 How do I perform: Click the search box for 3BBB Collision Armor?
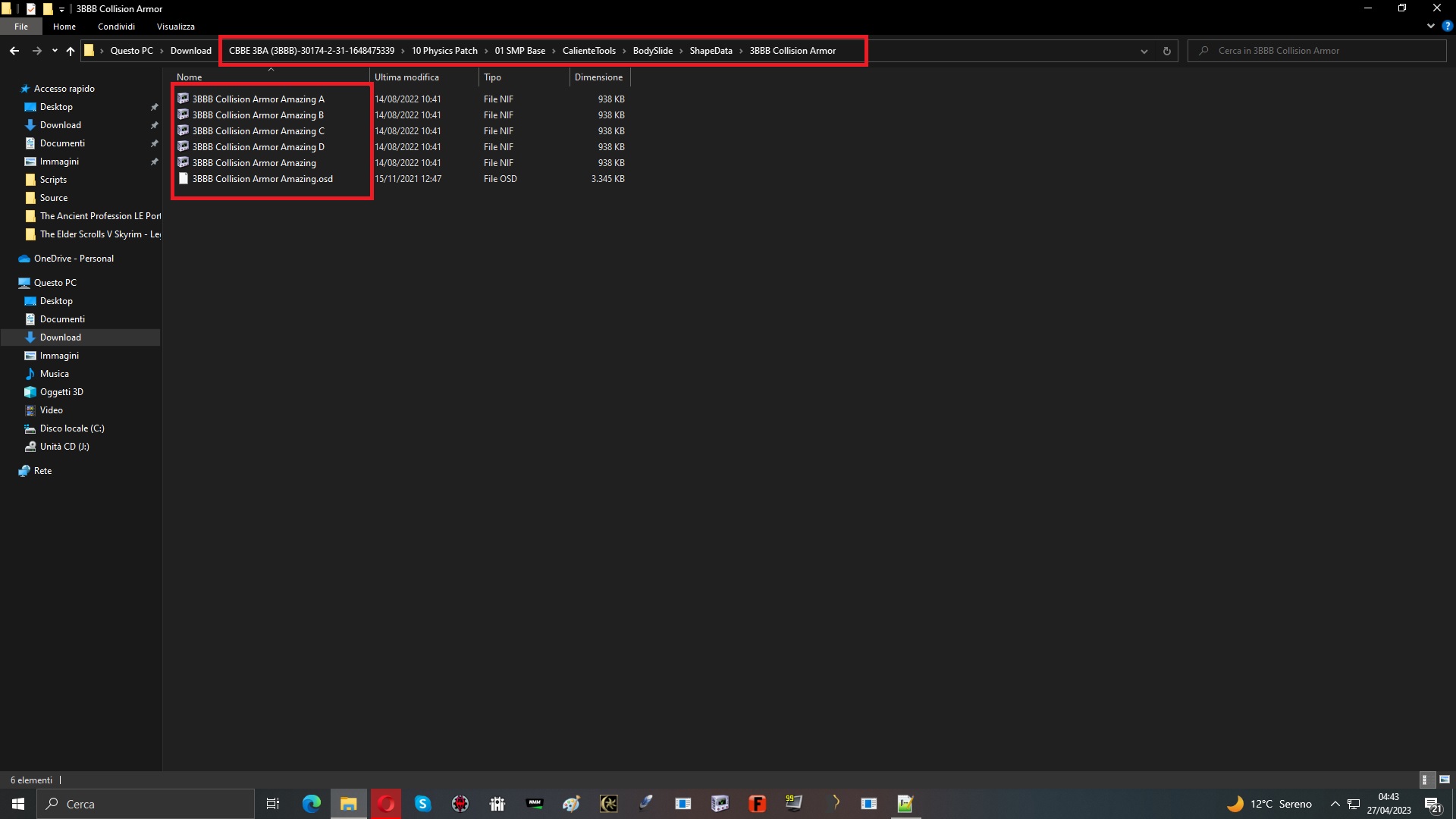pyautogui.click(x=1317, y=51)
